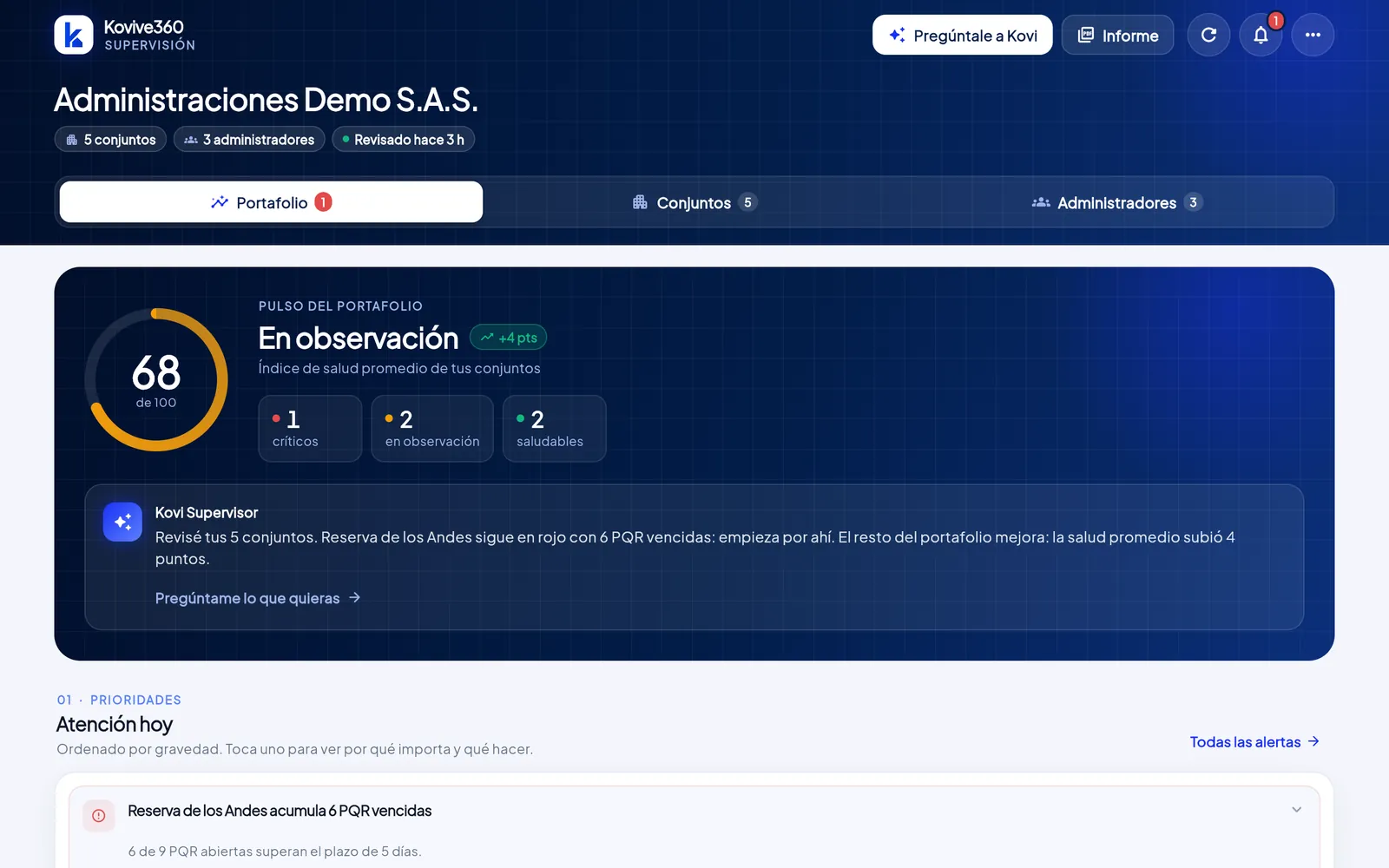Click the Atención hoy heading
This screenshot has height=868, width=1389.
click(x=115, y=724)
